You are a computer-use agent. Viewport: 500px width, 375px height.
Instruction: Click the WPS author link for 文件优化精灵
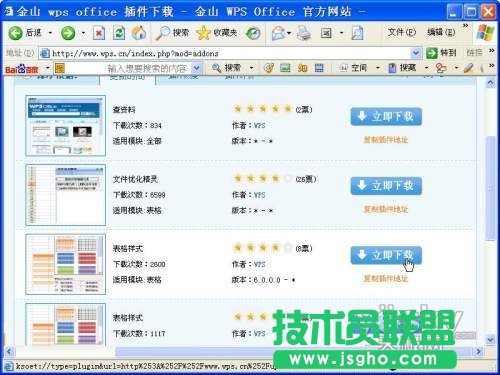click(259, 195)
